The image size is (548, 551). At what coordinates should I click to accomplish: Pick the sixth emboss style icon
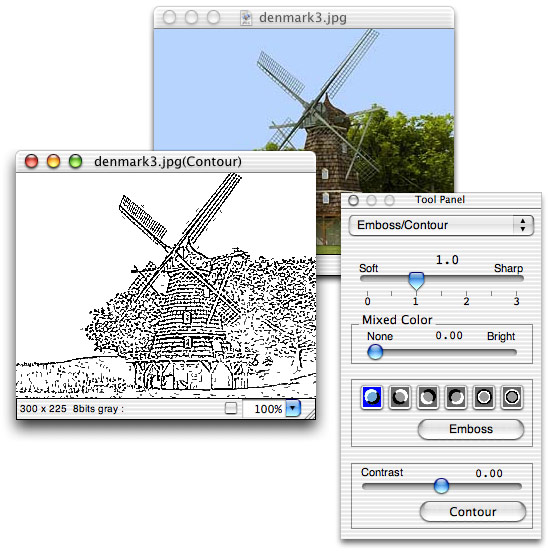point(512,397)
